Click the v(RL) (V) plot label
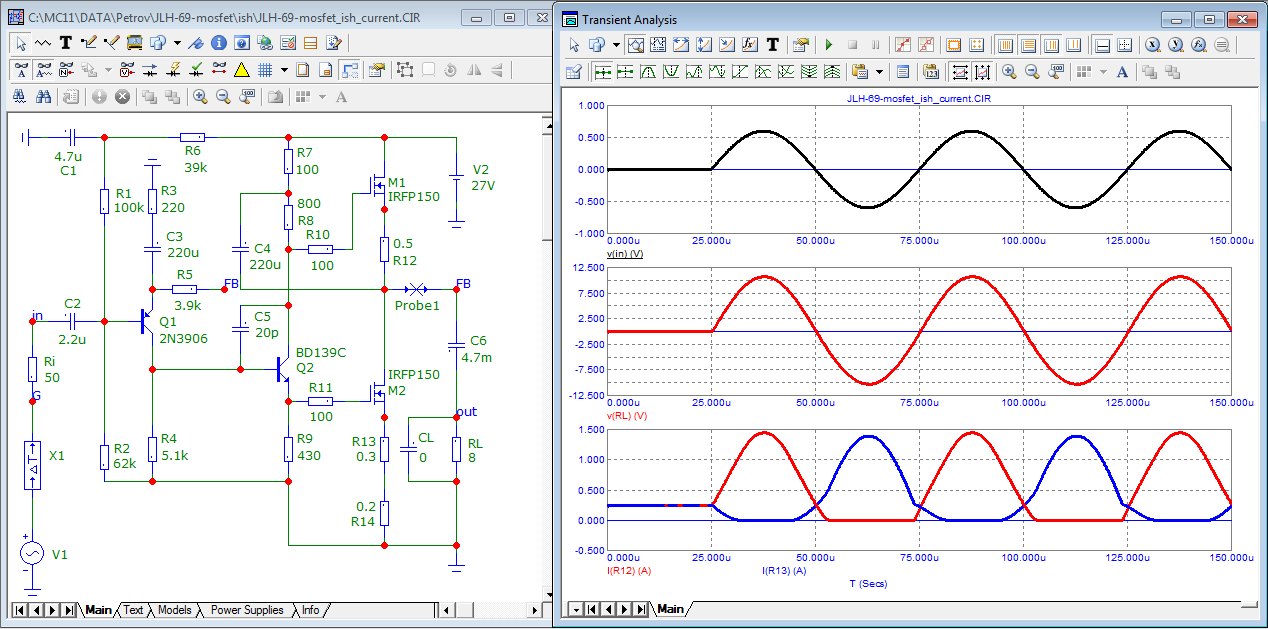This screenshot has width=1268, height=629. (x=627, y=415)
